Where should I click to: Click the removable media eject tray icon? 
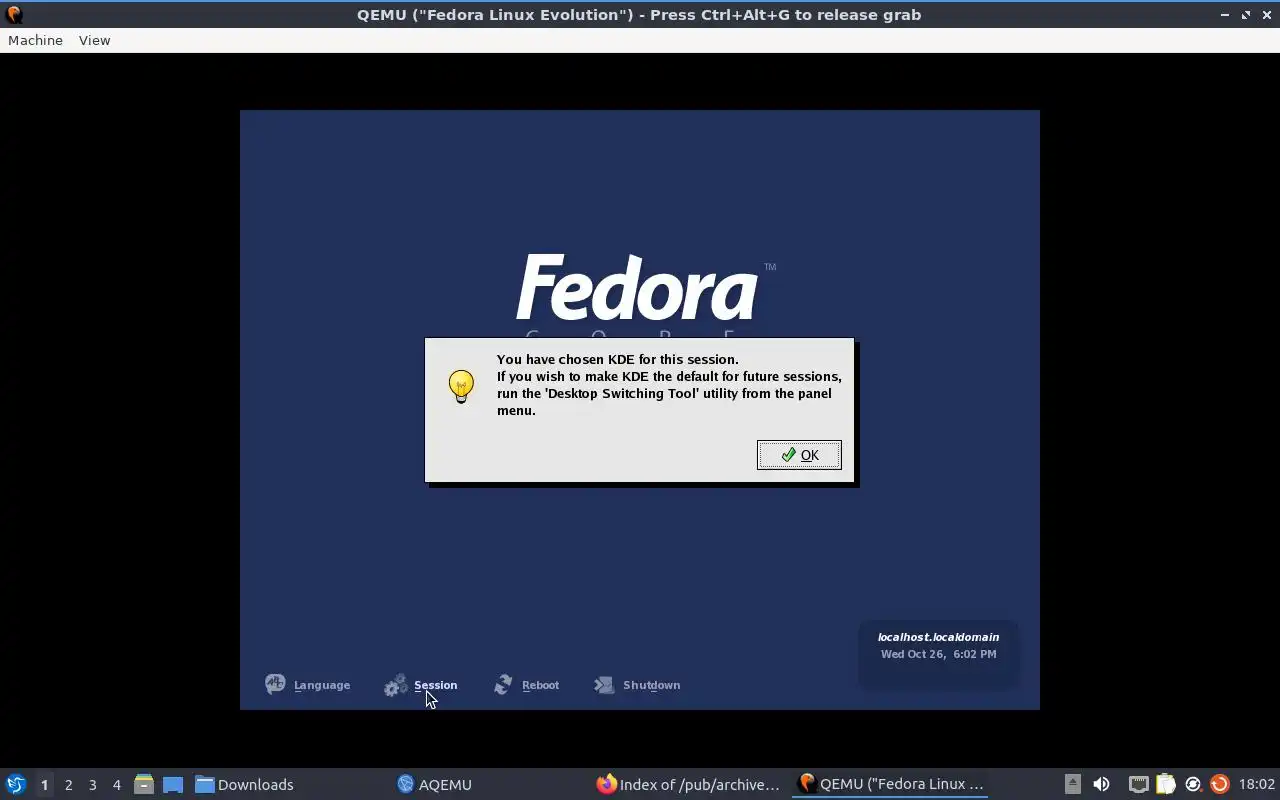1072,785
